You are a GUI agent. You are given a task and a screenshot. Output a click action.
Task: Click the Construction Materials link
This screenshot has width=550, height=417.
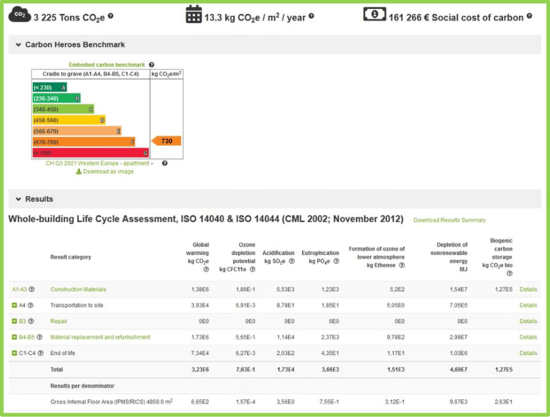78,289
